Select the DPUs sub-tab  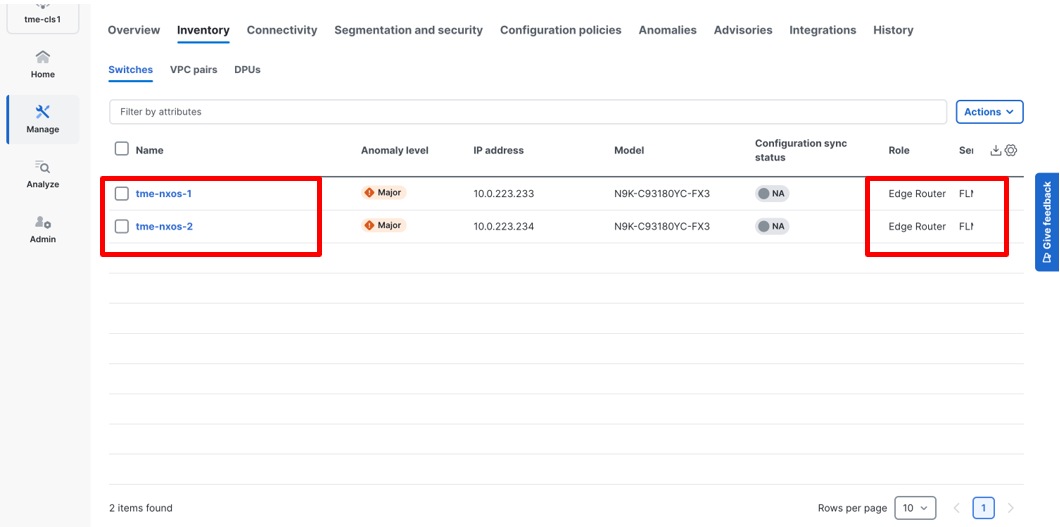pyautogui.click(x=247, y=70)
